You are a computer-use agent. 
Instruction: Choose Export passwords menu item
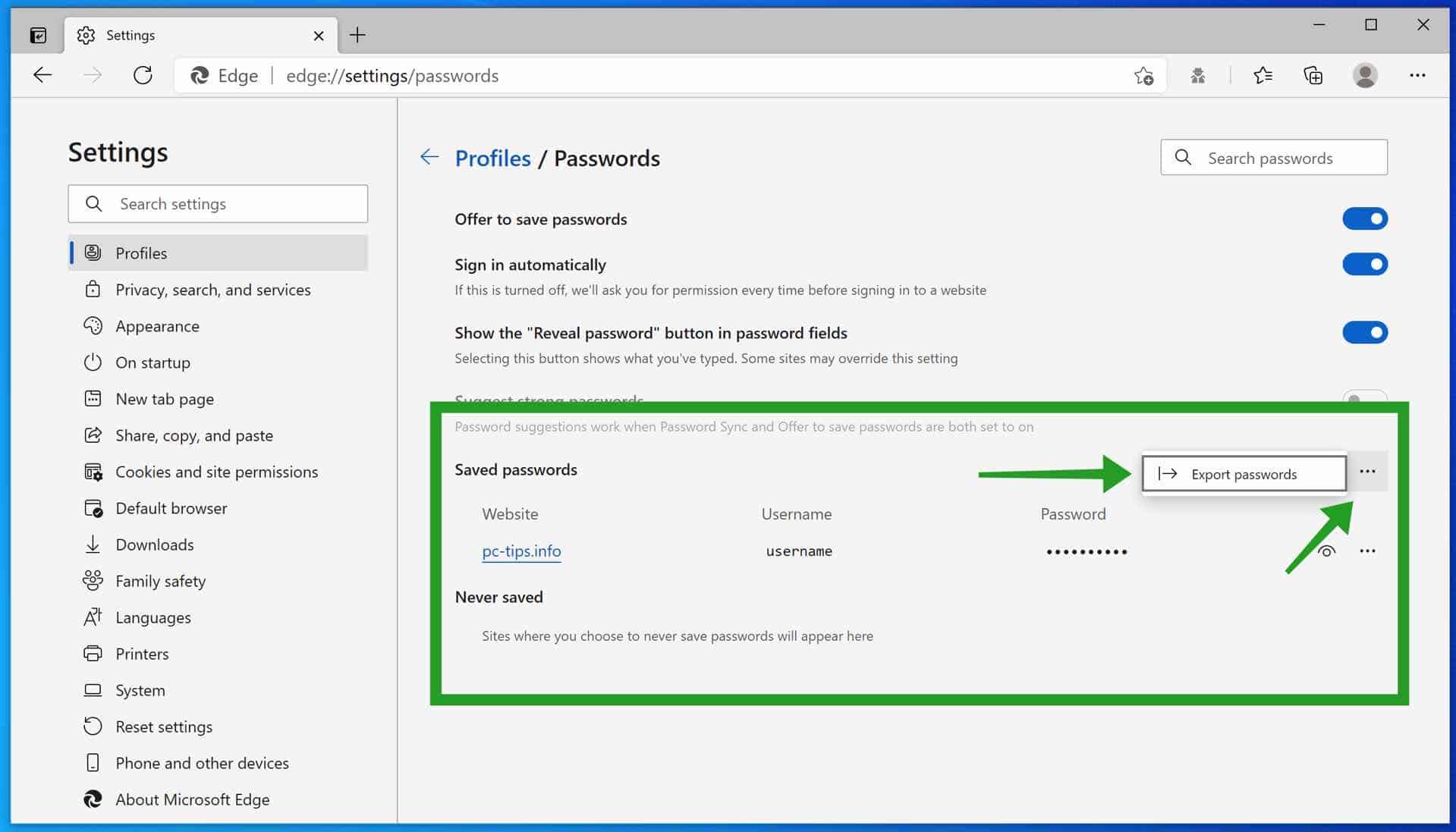1244,474
